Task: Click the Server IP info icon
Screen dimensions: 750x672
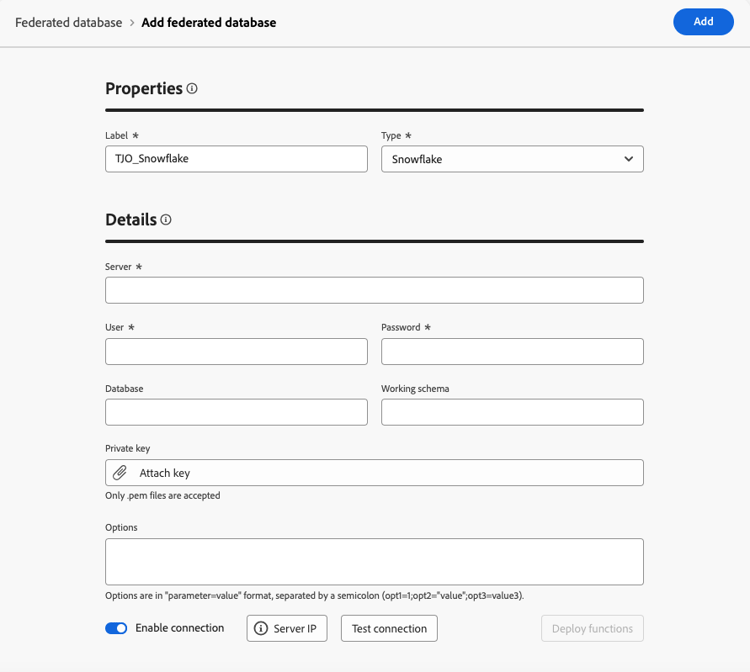Action: point(261,629)
